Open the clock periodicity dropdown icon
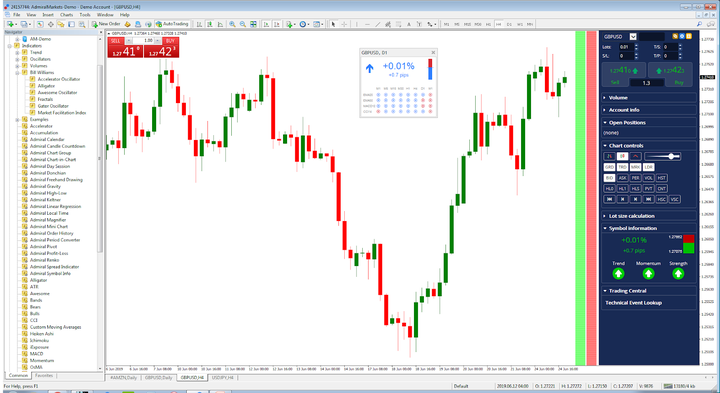 click(x=304, y=24)
